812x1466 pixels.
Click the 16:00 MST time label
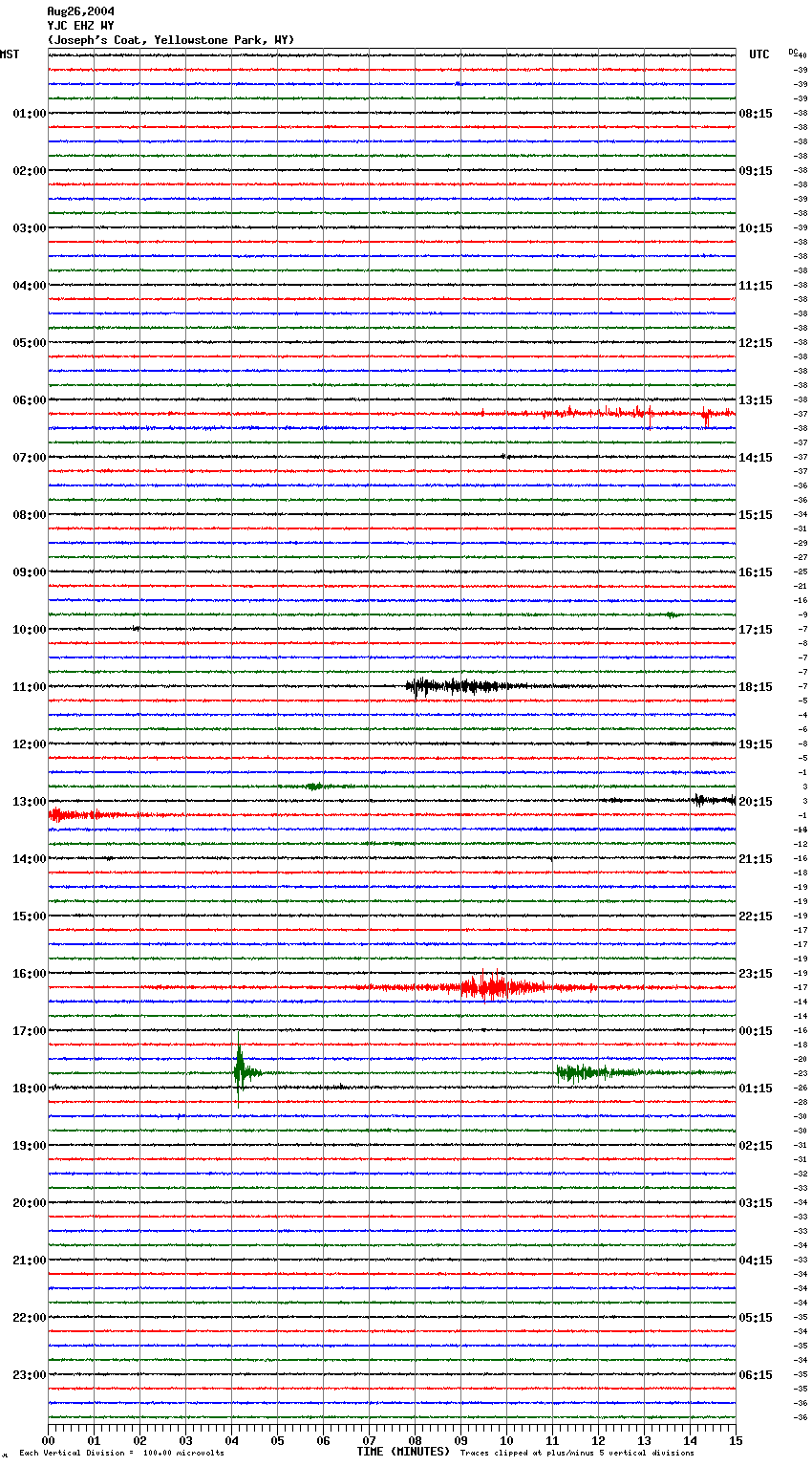pyautogui.click(x=29, y=974)
